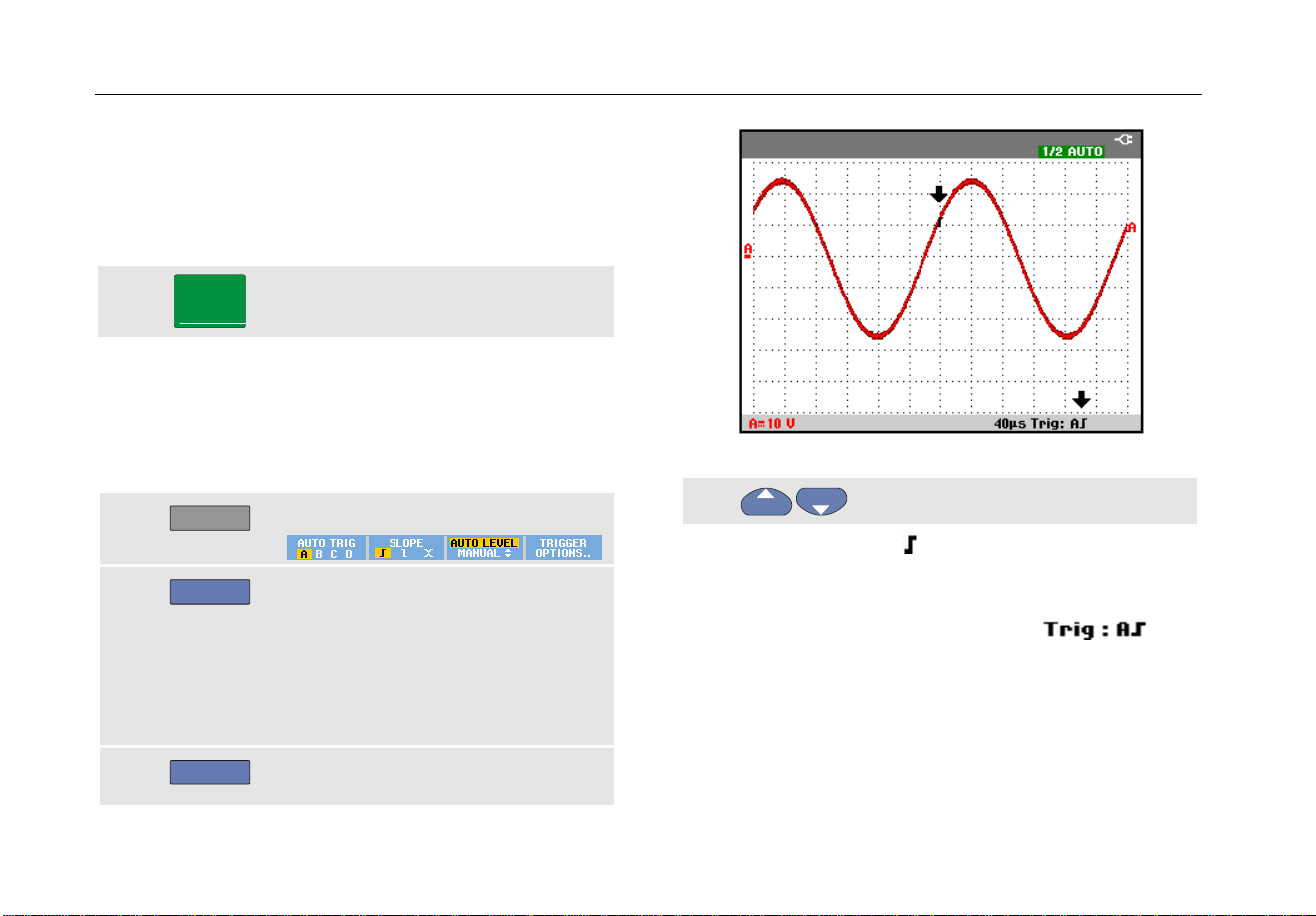Select the falling edge slope icon
Viewport: 1316px width, 916px height.
pos(405,553)
